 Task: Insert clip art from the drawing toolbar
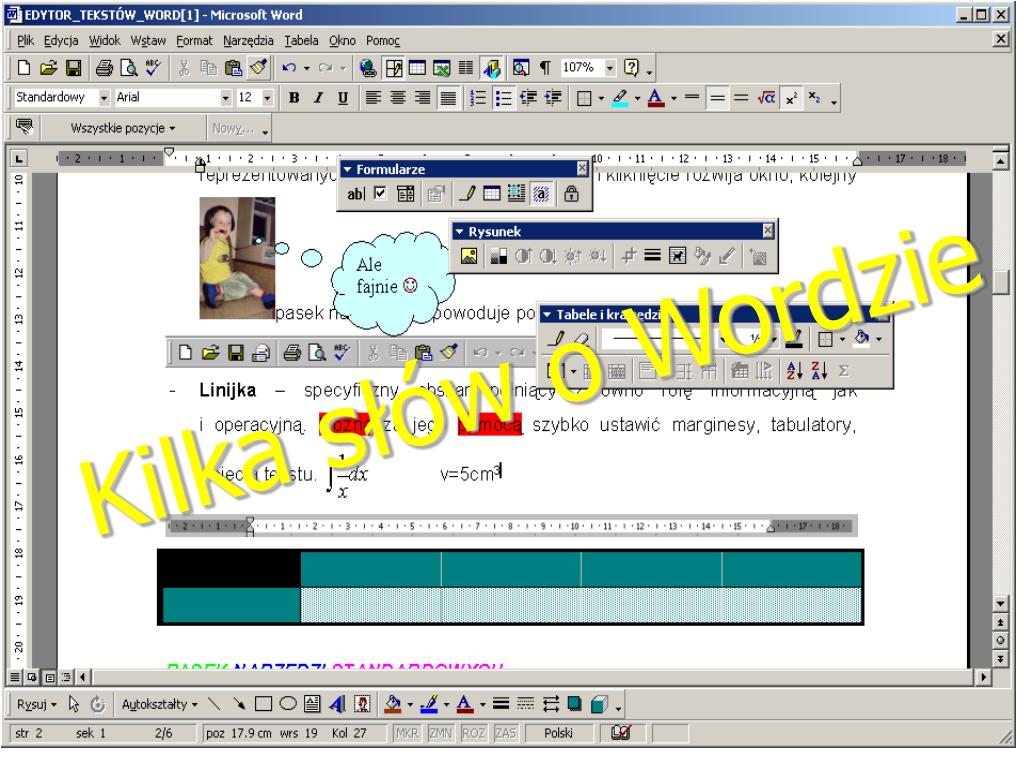point(362,704)
